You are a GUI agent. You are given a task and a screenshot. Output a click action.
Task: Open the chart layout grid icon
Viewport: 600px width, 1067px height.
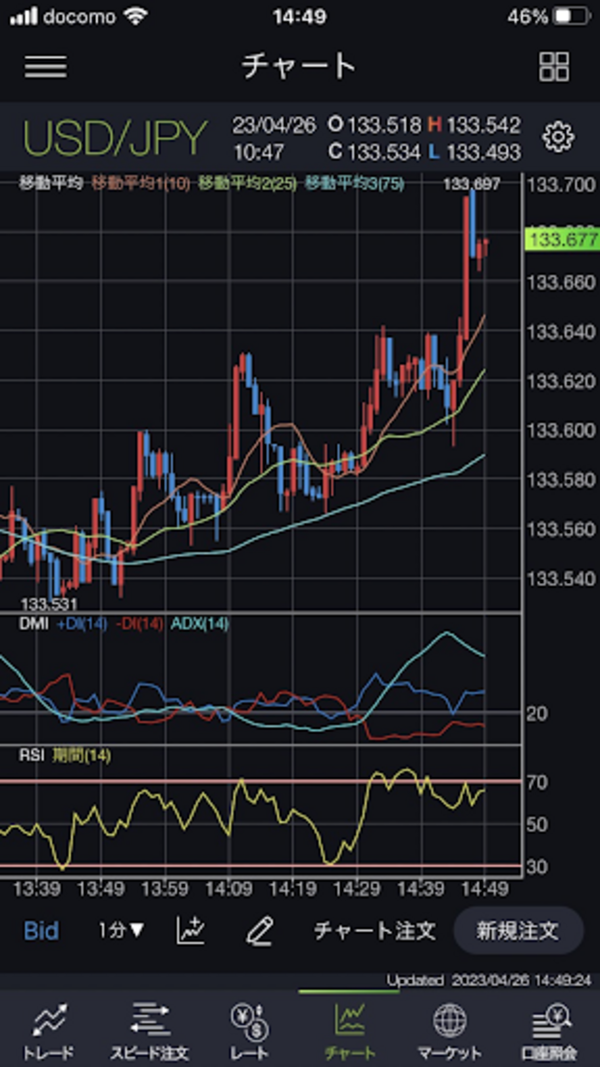[553, 66]
